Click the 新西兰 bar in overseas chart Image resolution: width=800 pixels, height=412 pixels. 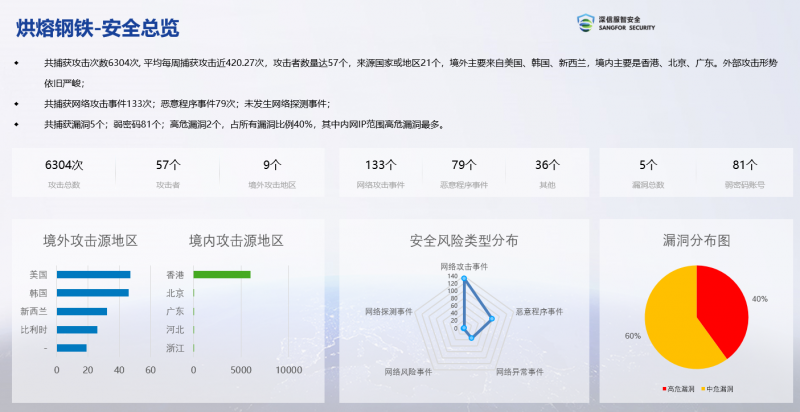(82, 312)
